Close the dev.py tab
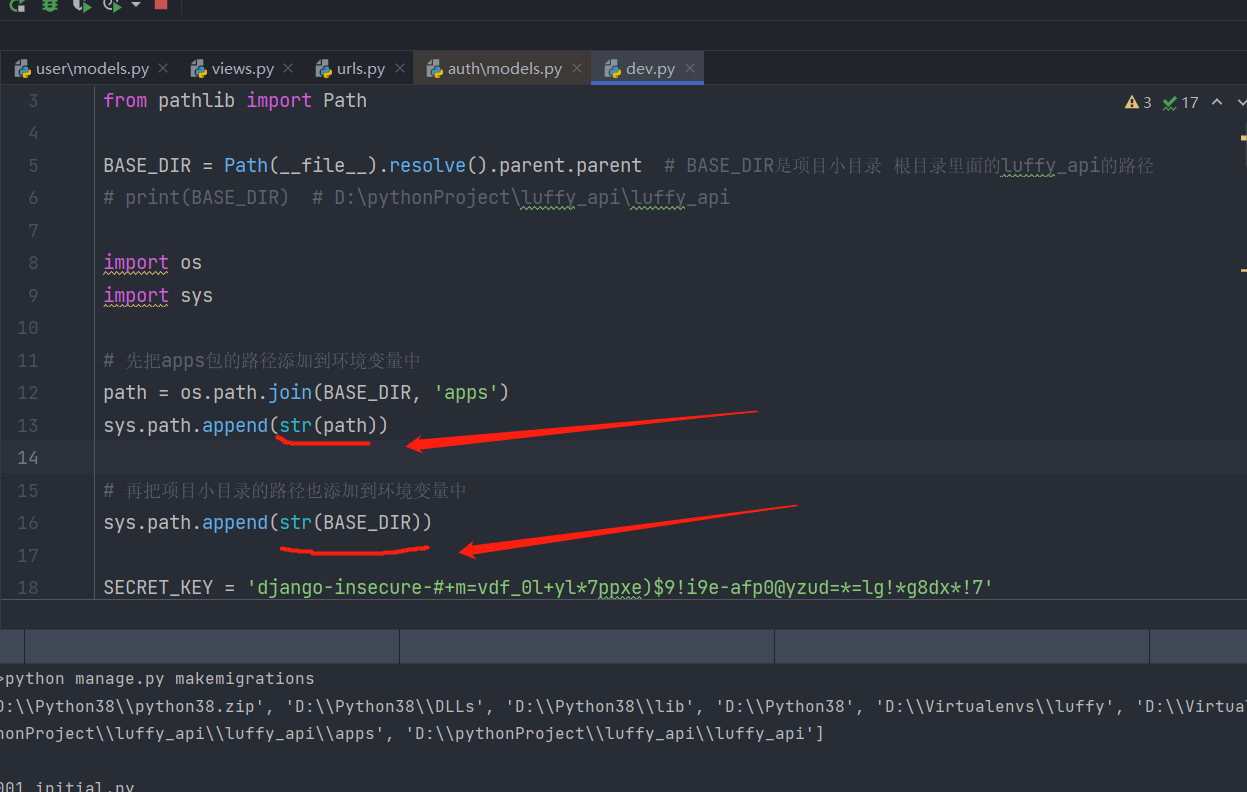The image size is (1247, 792). [x=689, y=68]
